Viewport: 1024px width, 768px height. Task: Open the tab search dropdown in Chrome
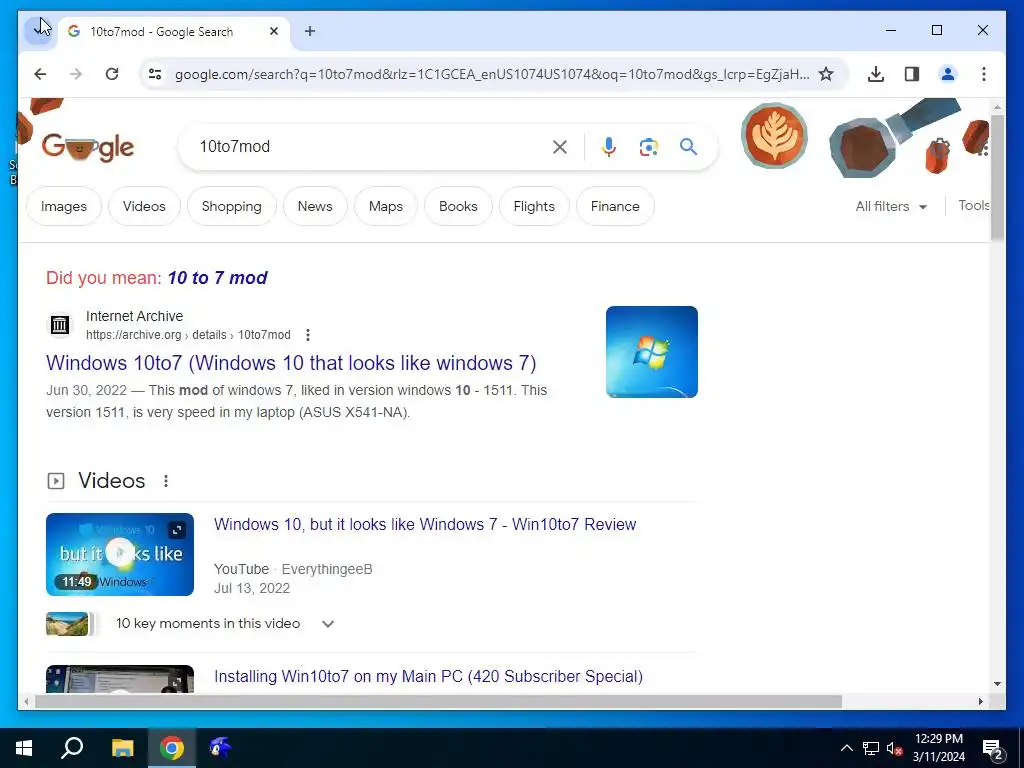tap(39, 30)
